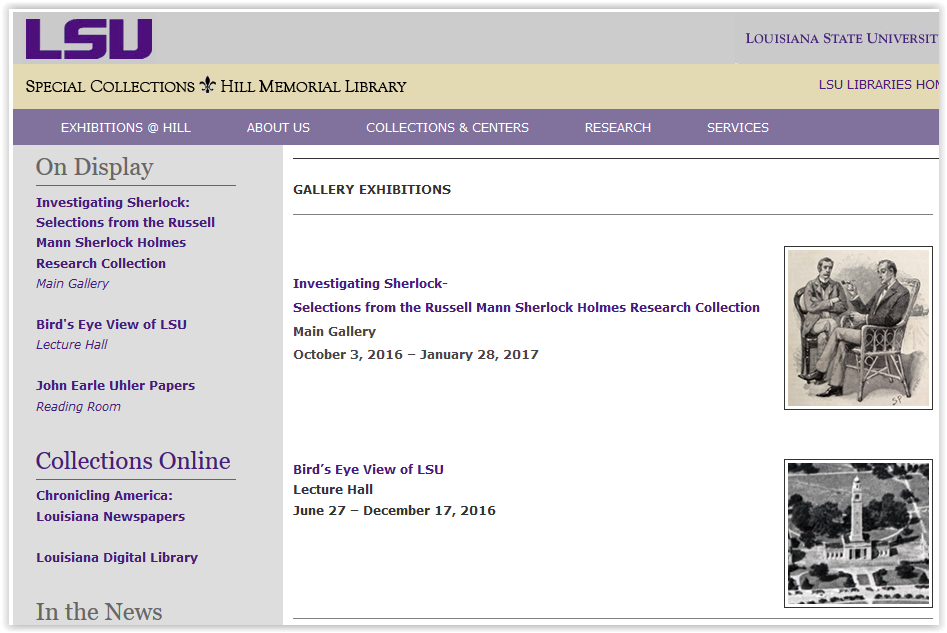Click the LSU logo
This screenshot has width=947, height=633.
[x=88, y=38]
